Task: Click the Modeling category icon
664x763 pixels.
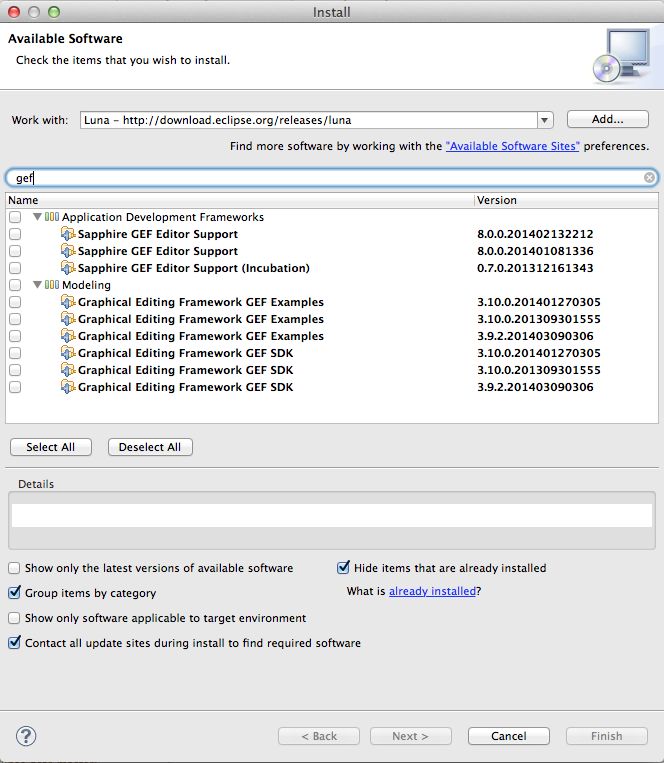Action: (52, 285)
